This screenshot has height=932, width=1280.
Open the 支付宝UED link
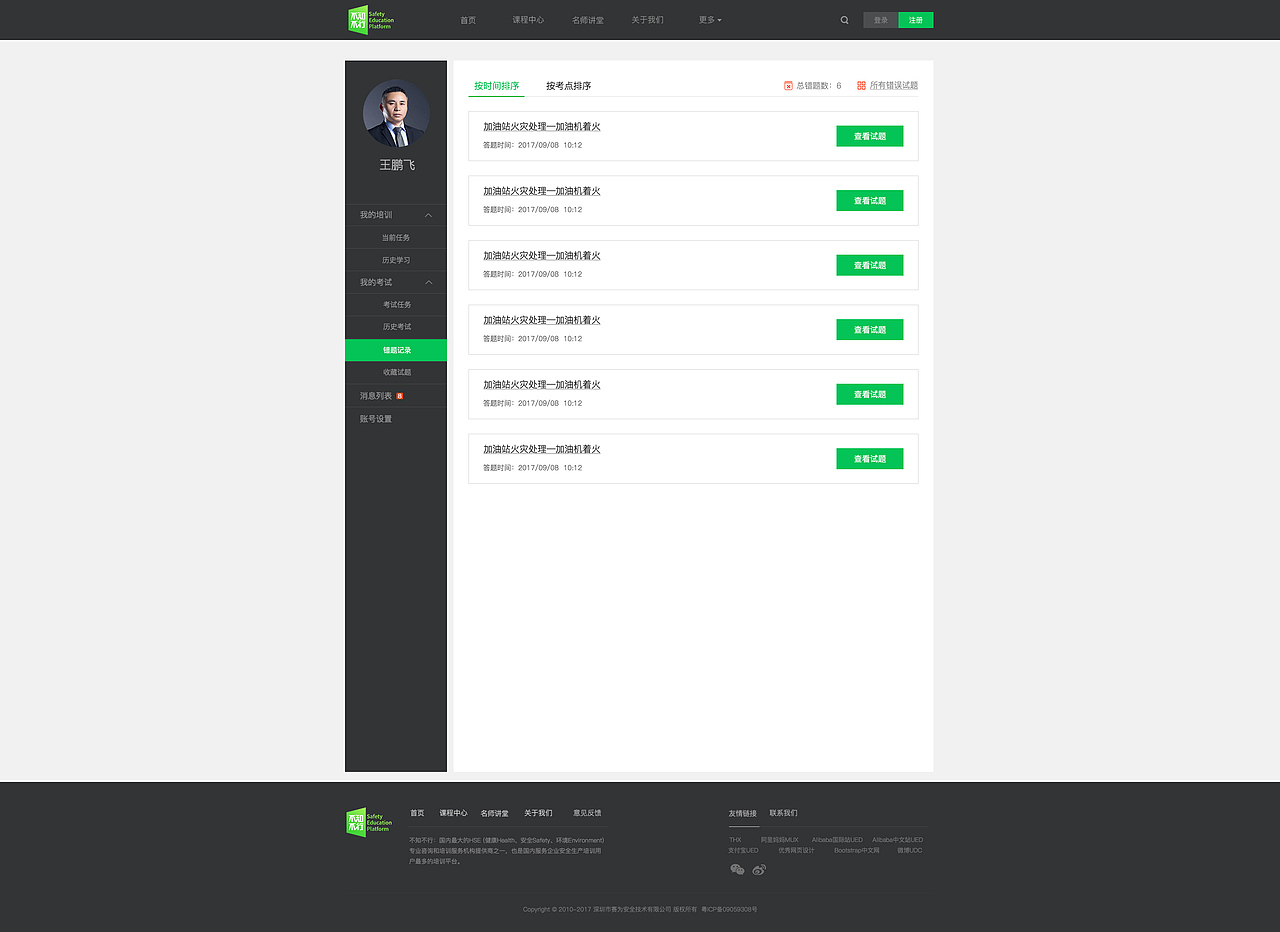pos(743,850)
